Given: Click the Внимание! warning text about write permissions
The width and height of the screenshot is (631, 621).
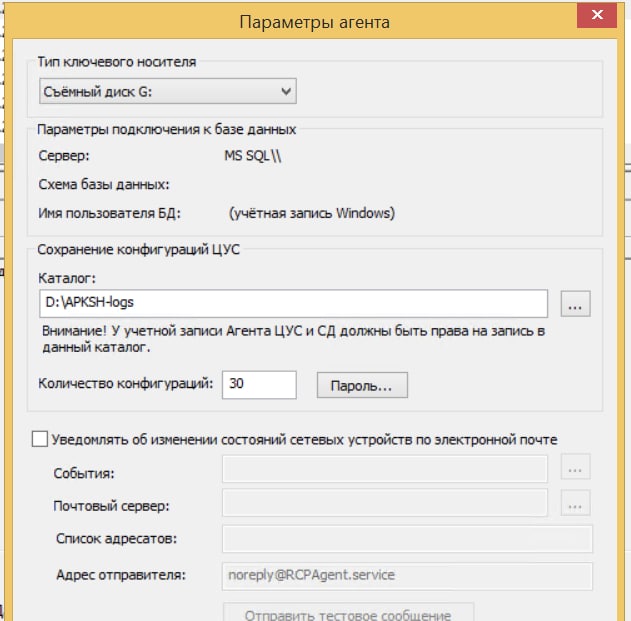Looking at the screenshot, I should pyautogui.click(x=293, y=339).
